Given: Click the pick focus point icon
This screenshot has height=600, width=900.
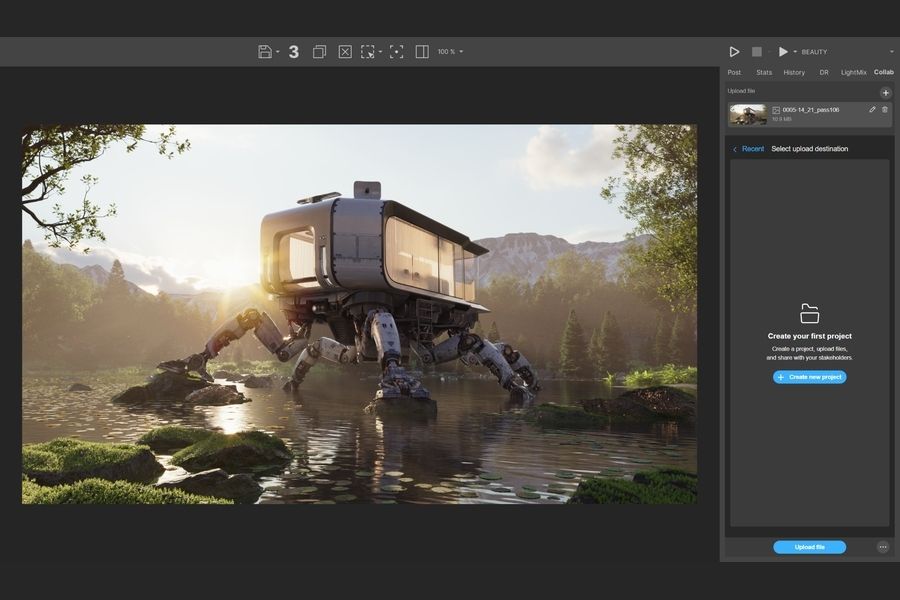Looking at the screenshot, I should pos(396,52).
